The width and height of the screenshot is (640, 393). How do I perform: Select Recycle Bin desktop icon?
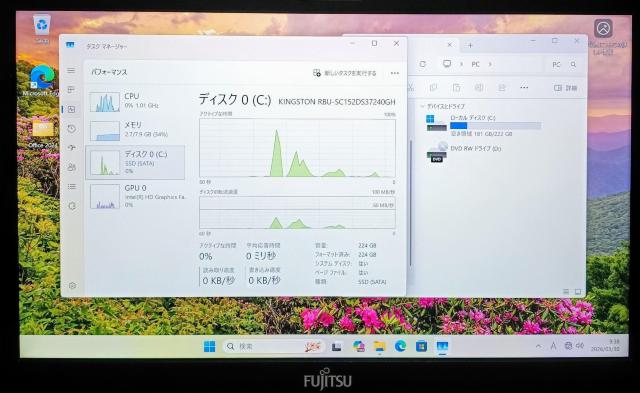point(42,29)
